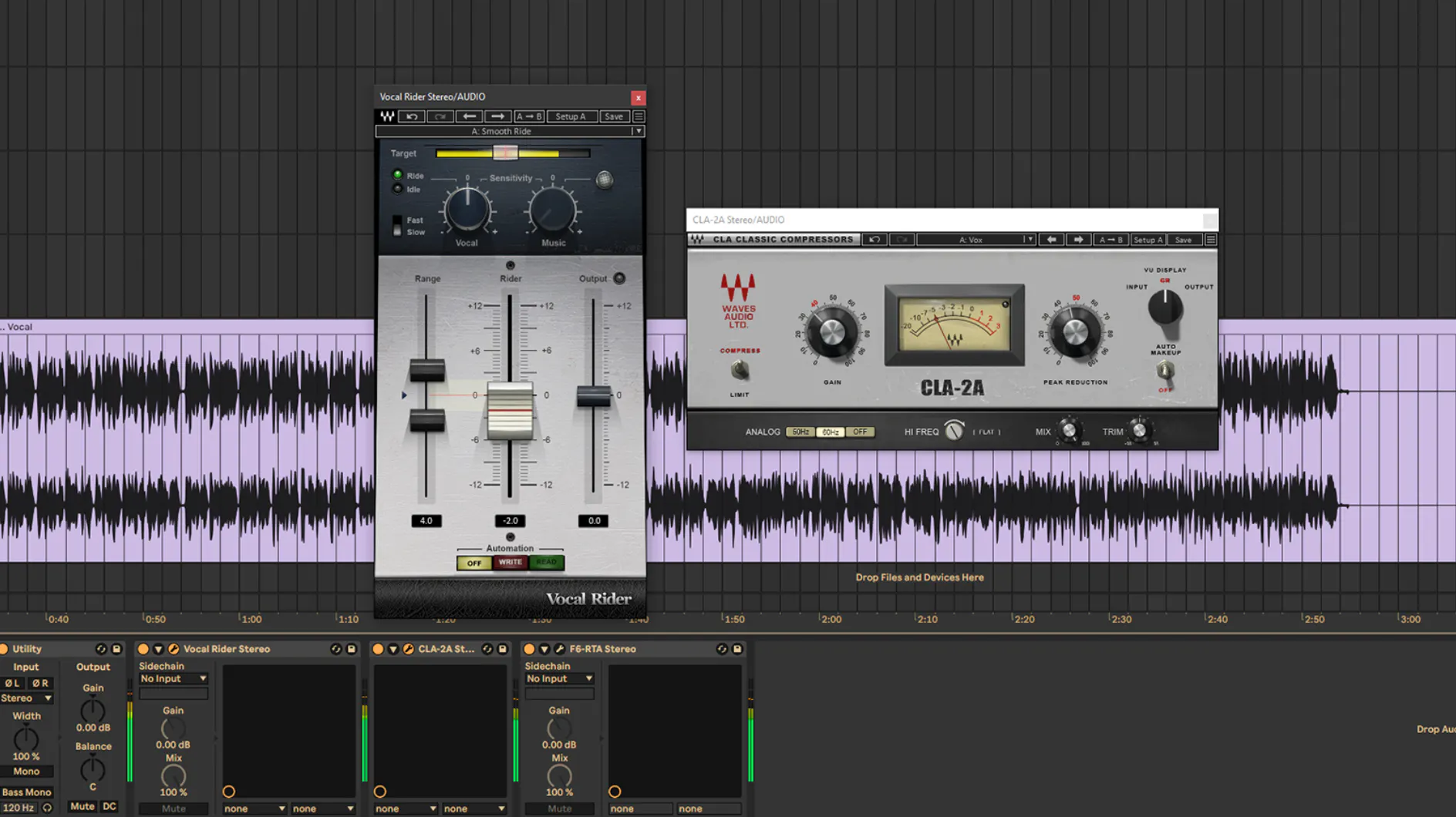Load next preset in CLA-2A
1456x817 pixels.
click(1079, 240)
